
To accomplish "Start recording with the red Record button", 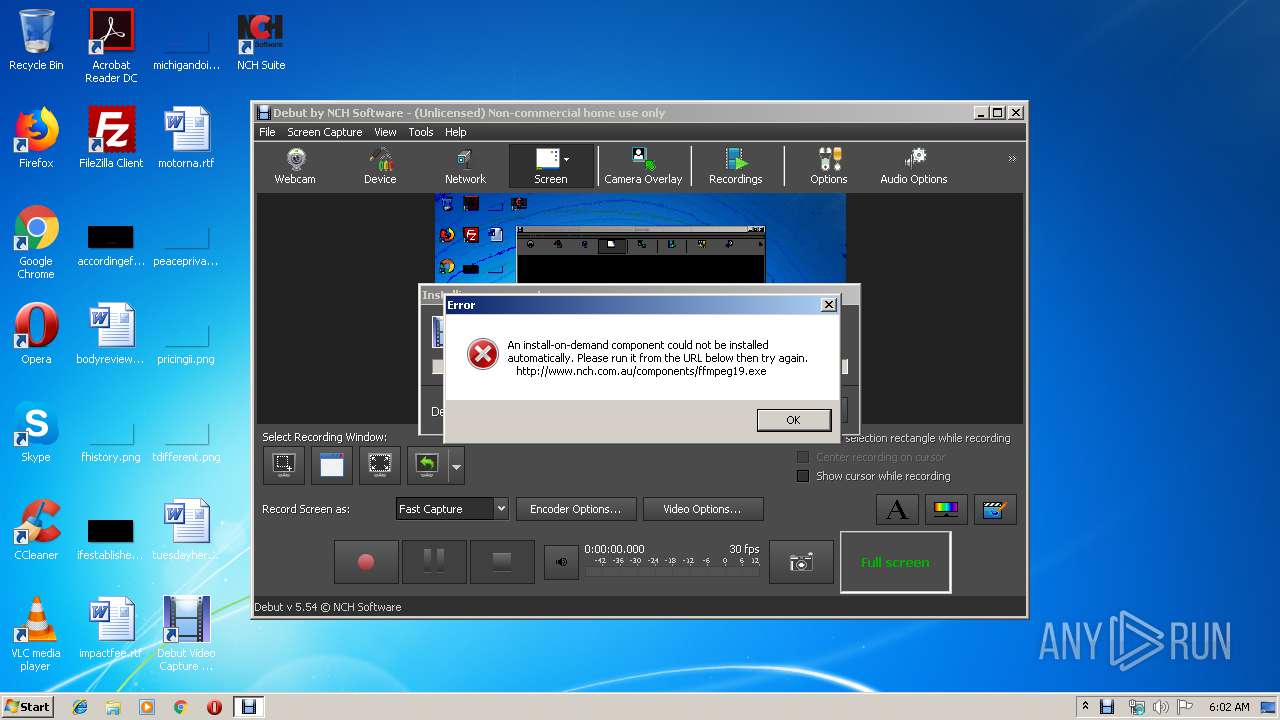I will coord(366,562).
